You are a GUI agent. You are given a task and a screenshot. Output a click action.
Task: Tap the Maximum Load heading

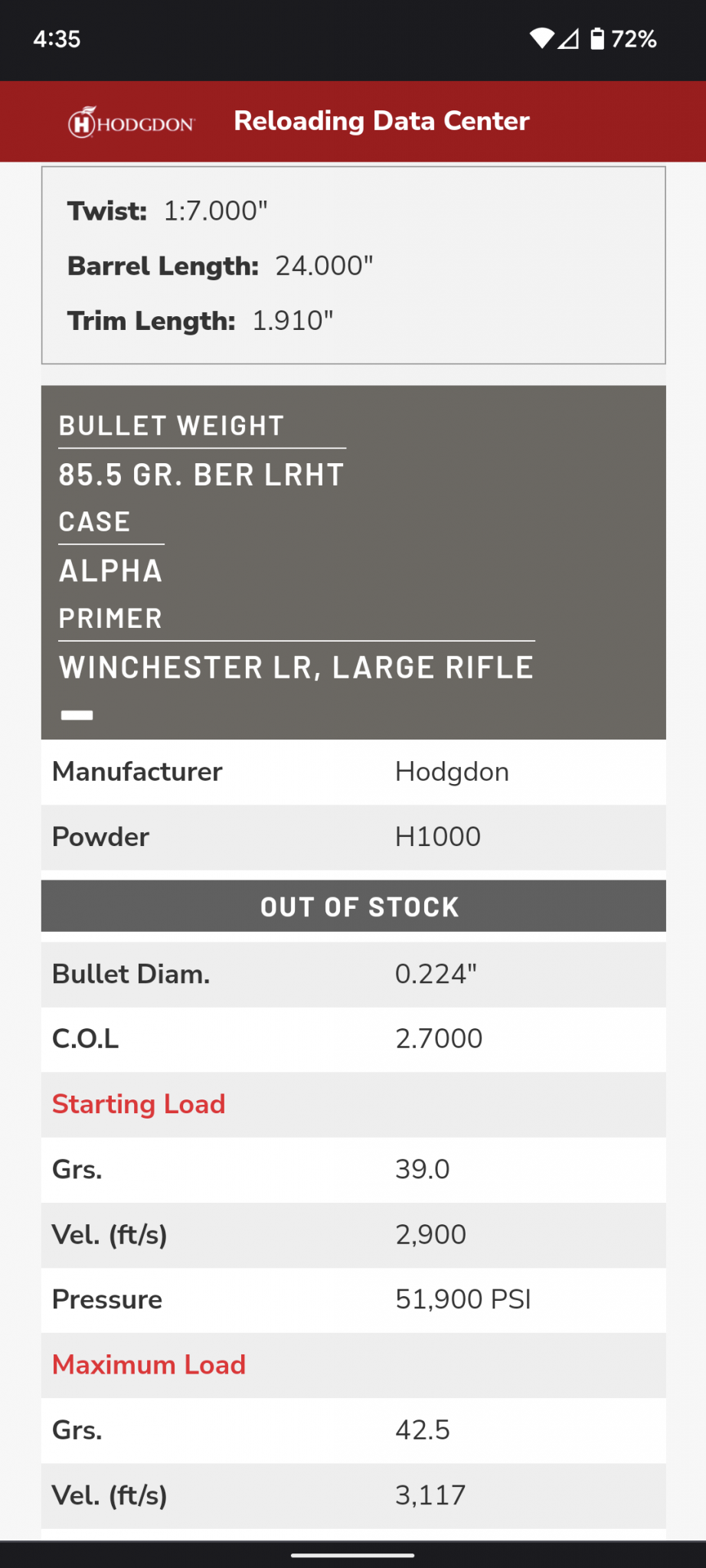click(149, 1364)
